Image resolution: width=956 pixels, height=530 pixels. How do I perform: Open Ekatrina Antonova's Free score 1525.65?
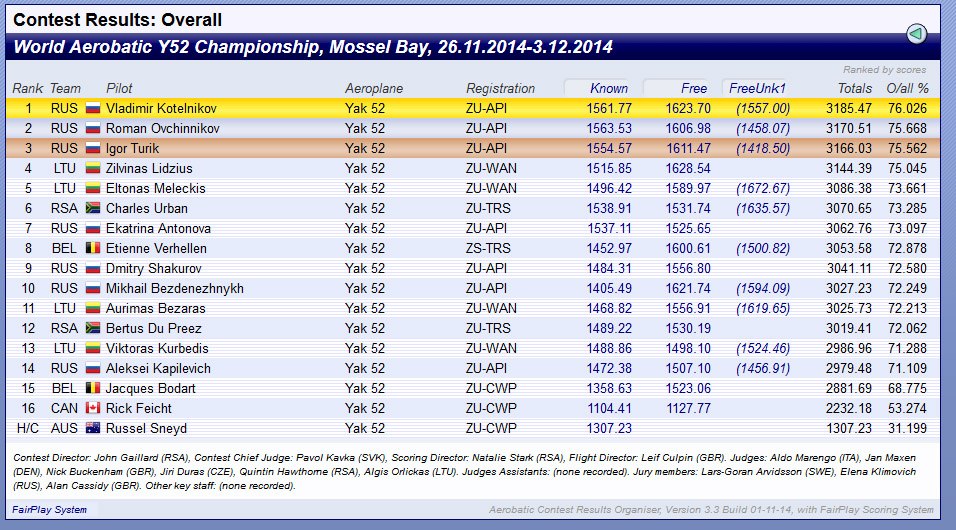pos(688,229)
